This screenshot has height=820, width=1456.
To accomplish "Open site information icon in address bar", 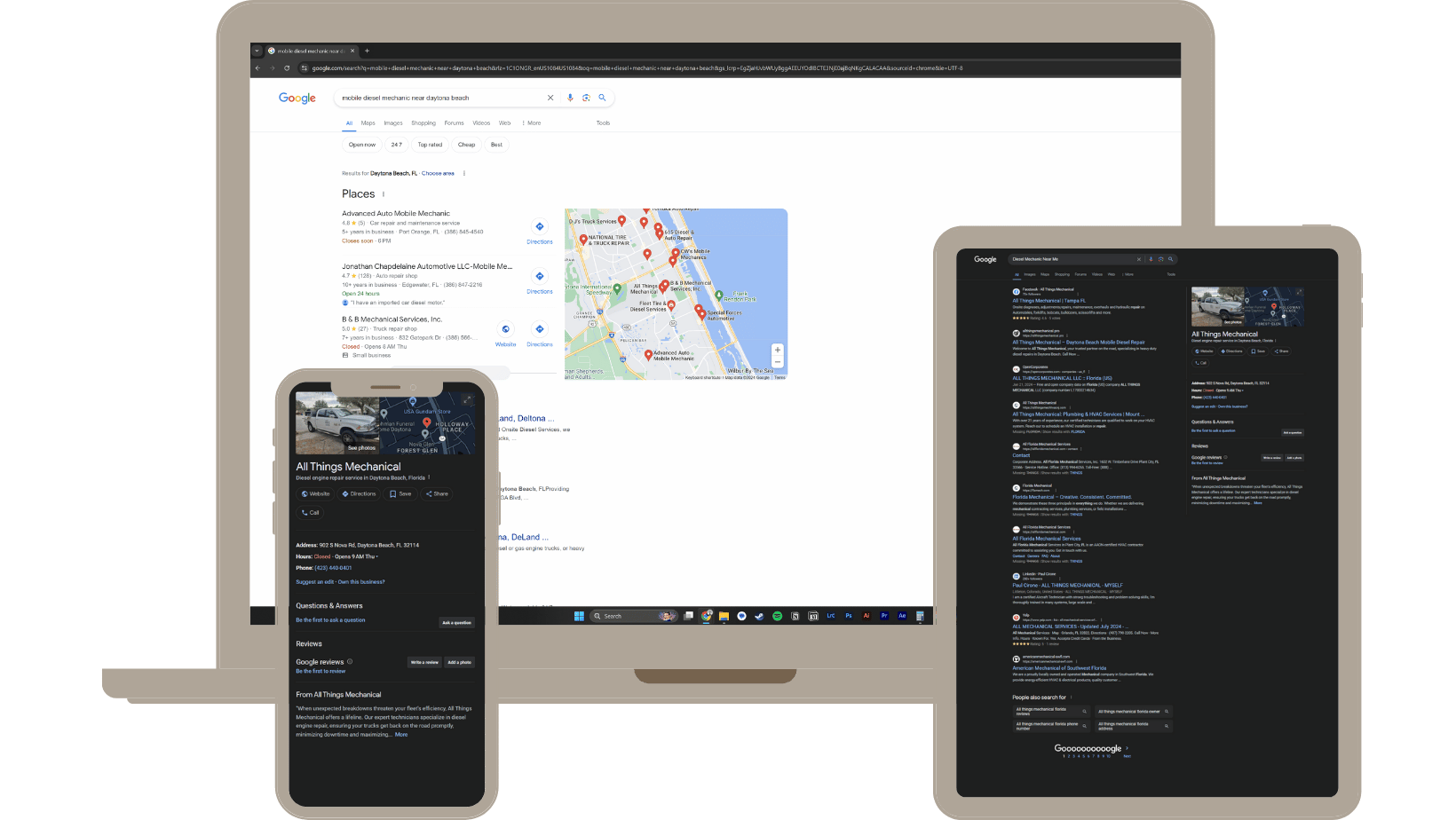I will click(x=305, y=67).
